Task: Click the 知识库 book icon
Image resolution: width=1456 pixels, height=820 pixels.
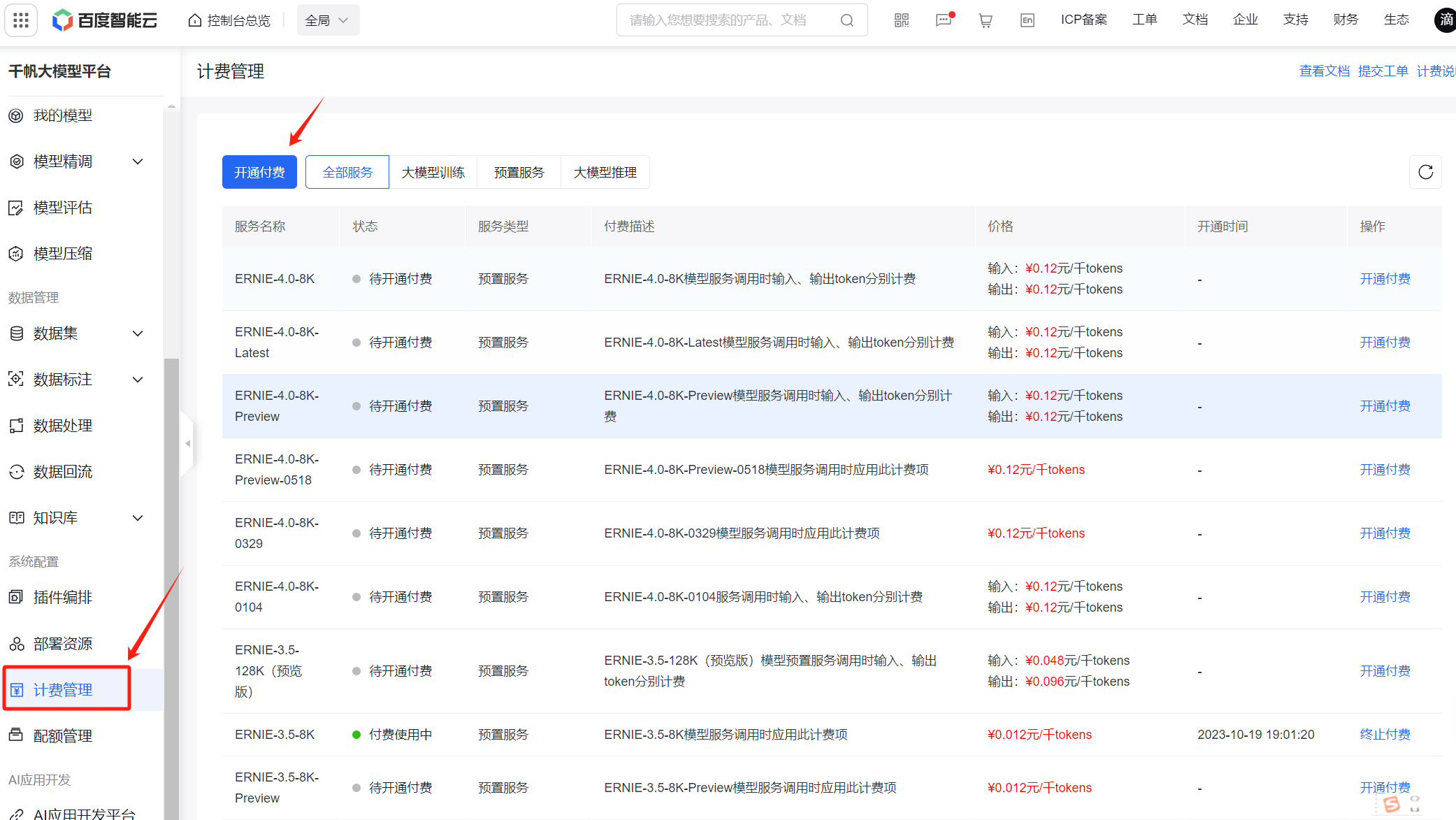Action: pyautogui.click(x=16, y=519)
